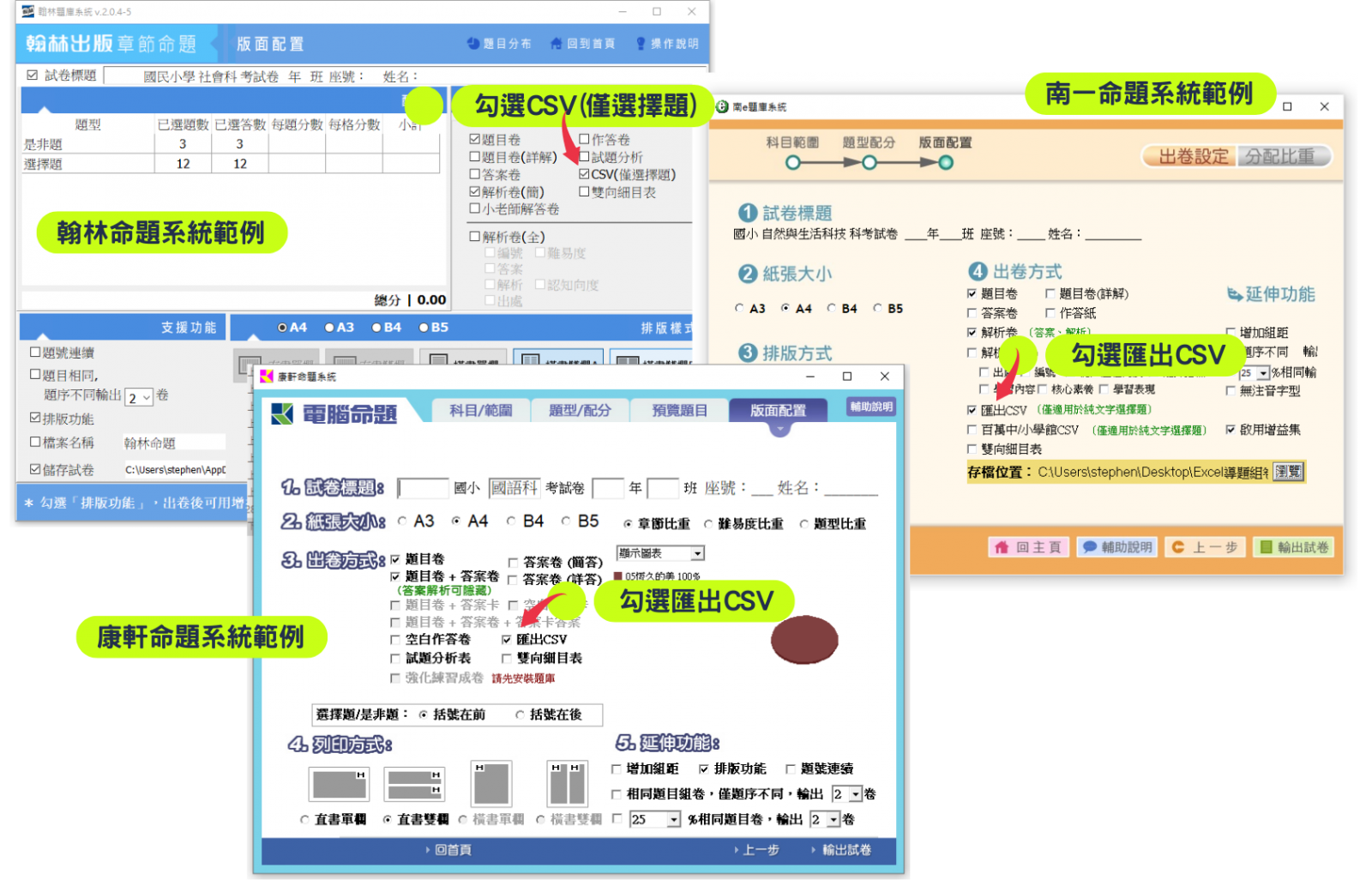Switch to 科目/範圍 tab in 康軒 window
Image resolution: width=1372 pixels, height=880 pixels.
[480, 410]
